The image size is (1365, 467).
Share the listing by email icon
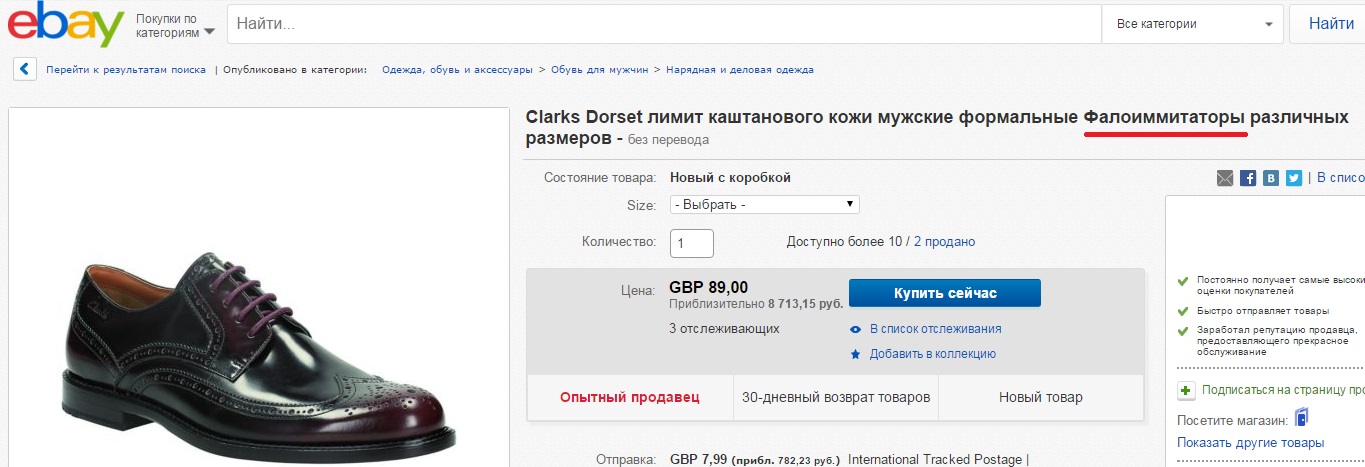tap(1225, 178)
